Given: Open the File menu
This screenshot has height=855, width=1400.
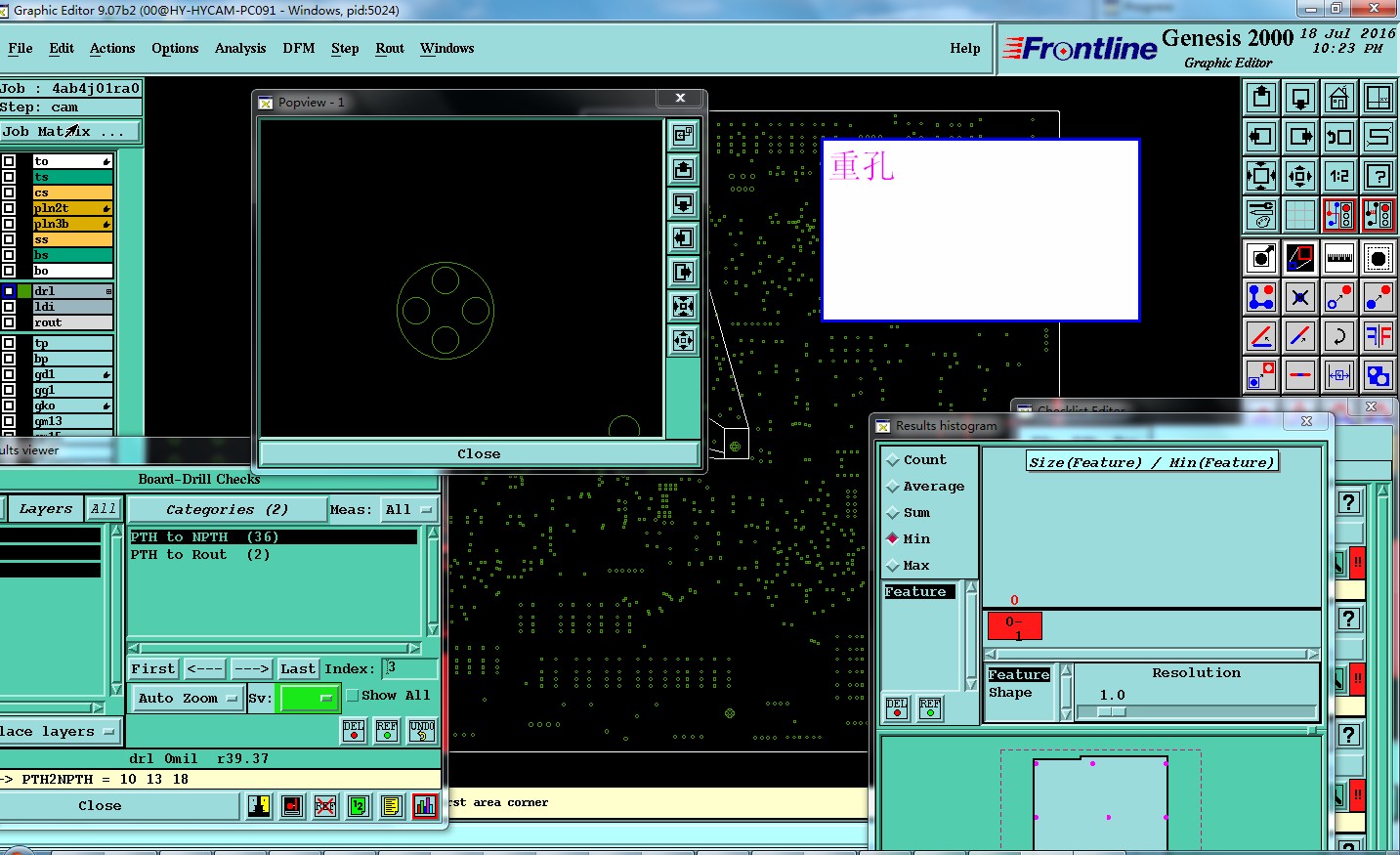Looking at the screenshot, I should [x=21, y=48].
